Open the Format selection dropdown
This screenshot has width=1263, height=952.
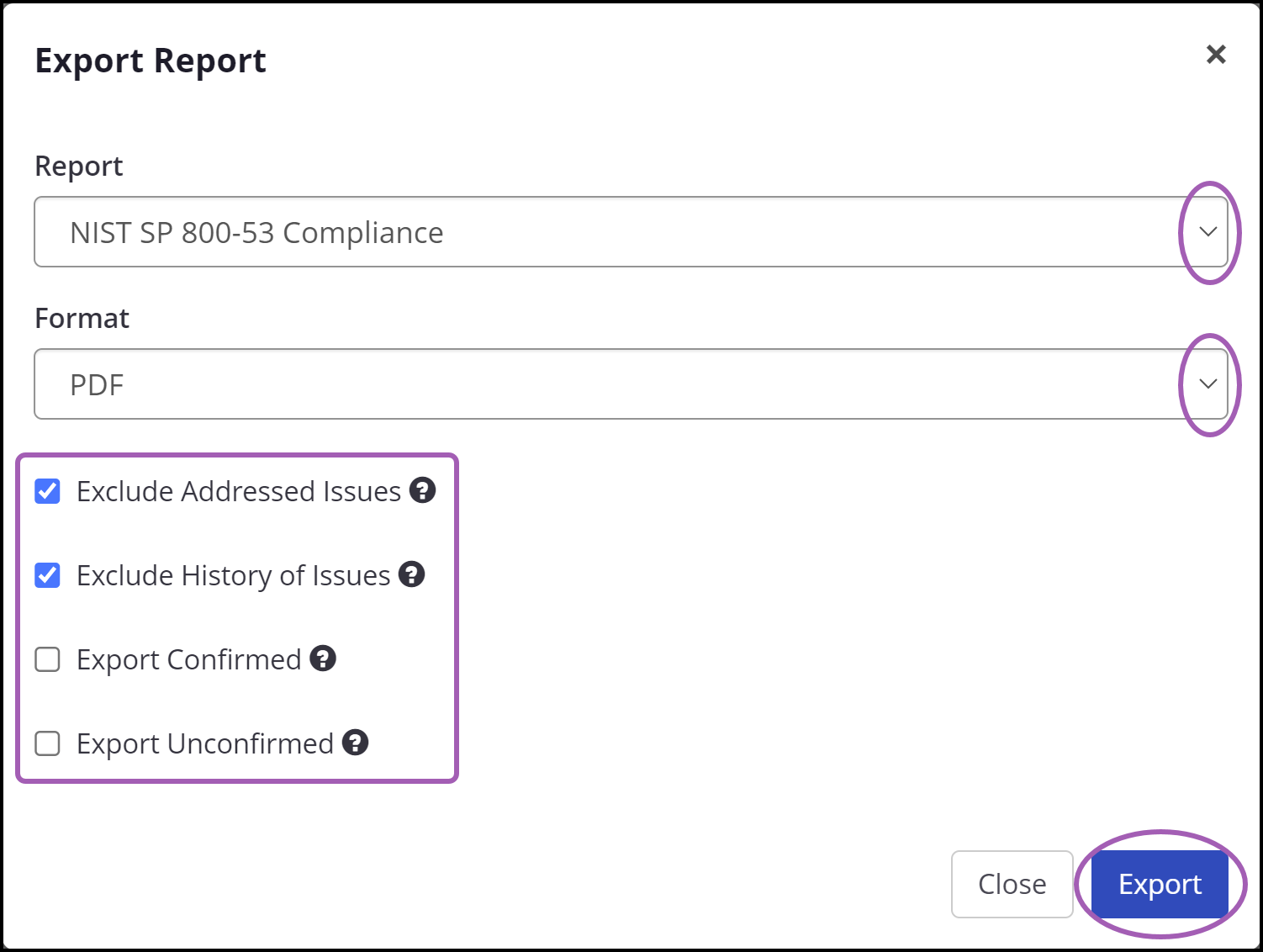(631, 383)
